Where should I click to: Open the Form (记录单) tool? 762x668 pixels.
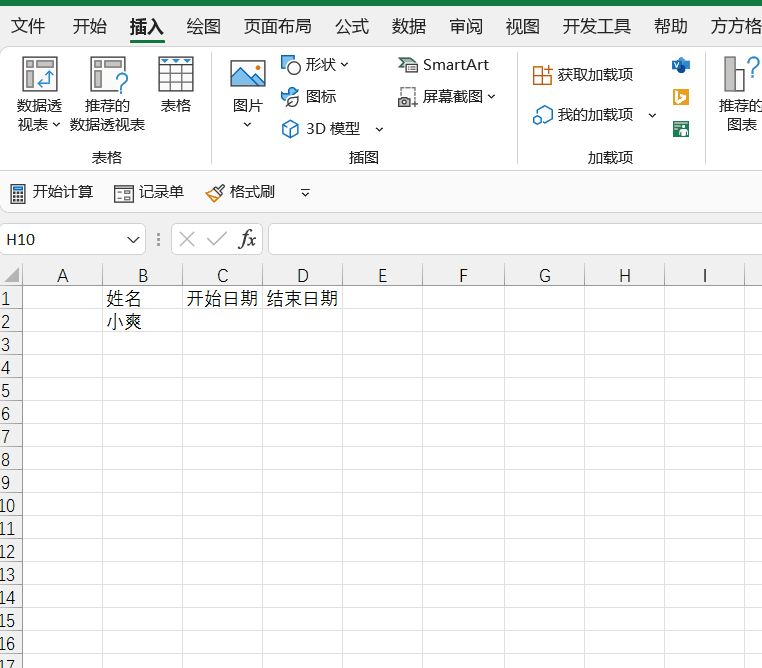point(149,192)
